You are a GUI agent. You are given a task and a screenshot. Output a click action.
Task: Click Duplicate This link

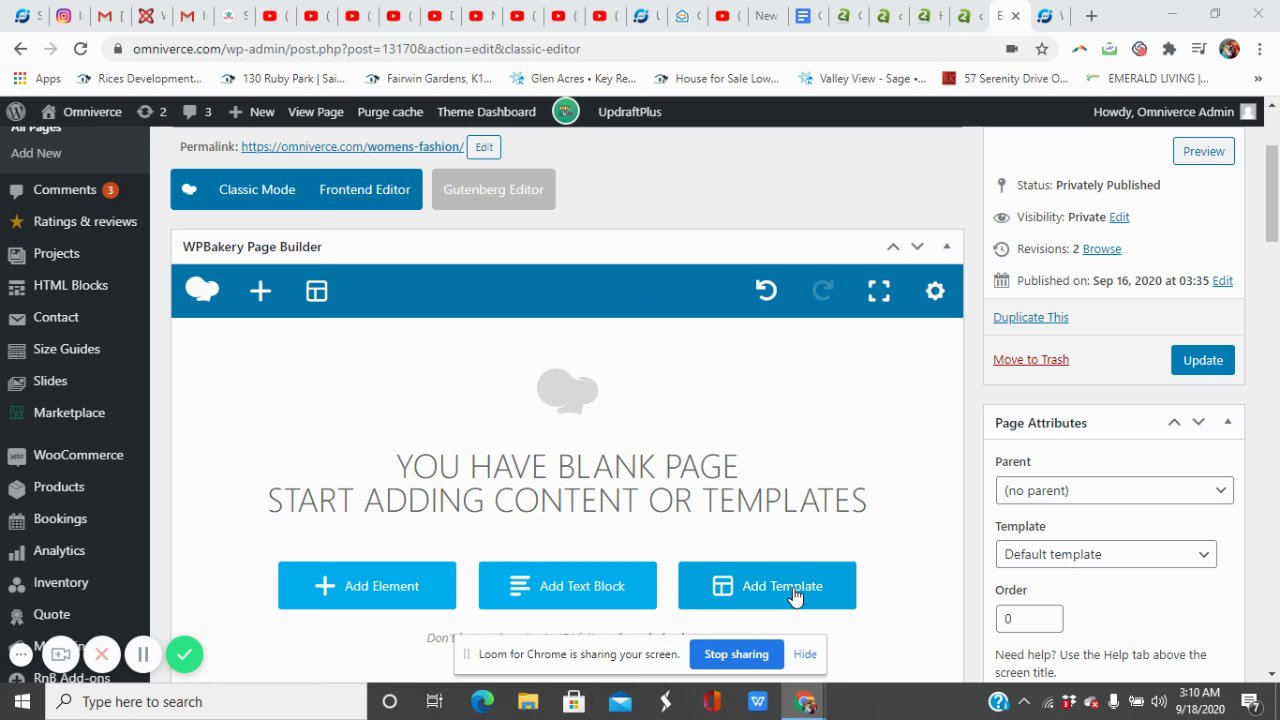click(1031, 317)
